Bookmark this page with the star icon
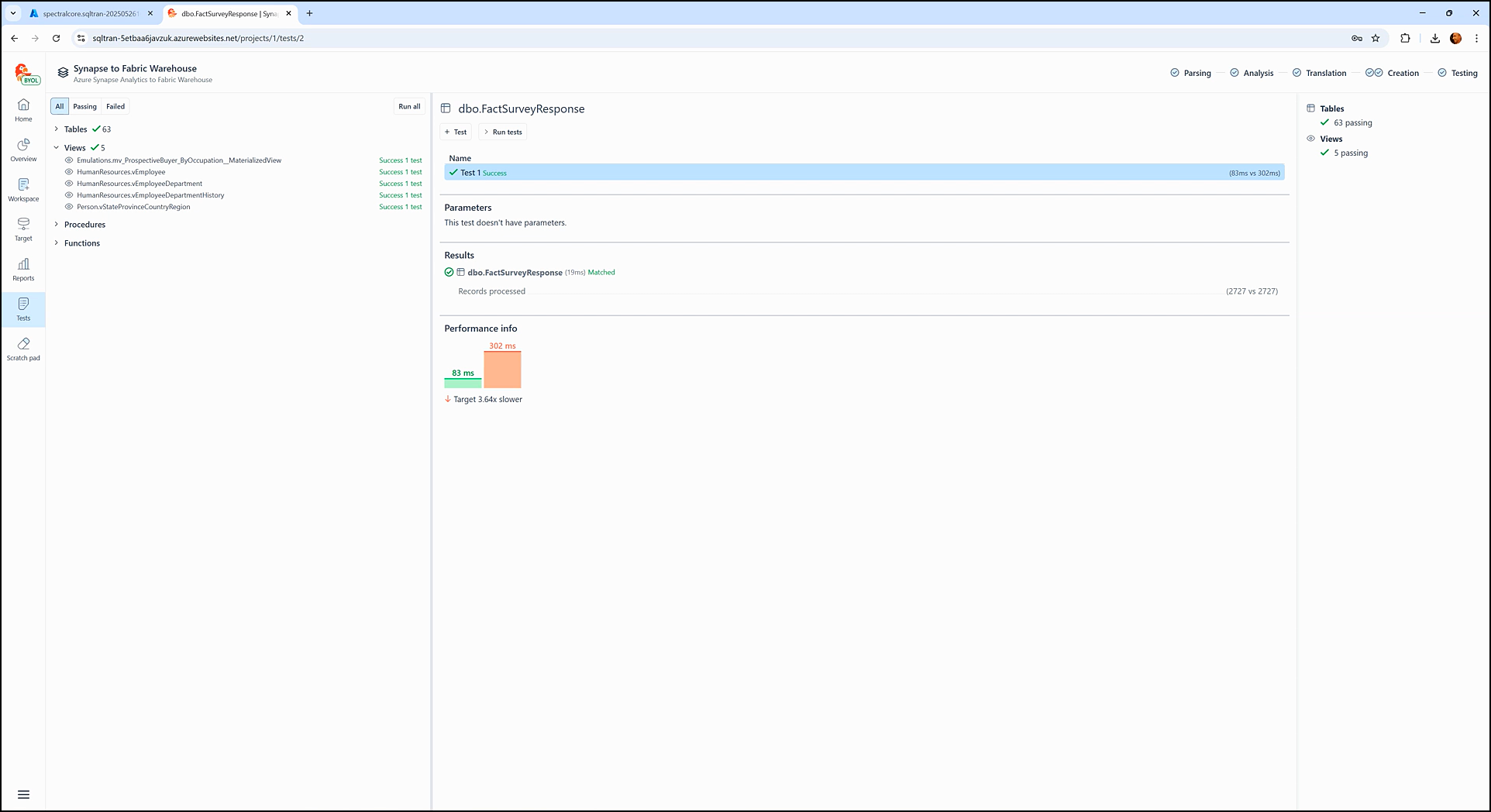This screenshot has height=812, width=1491. 1376,38
